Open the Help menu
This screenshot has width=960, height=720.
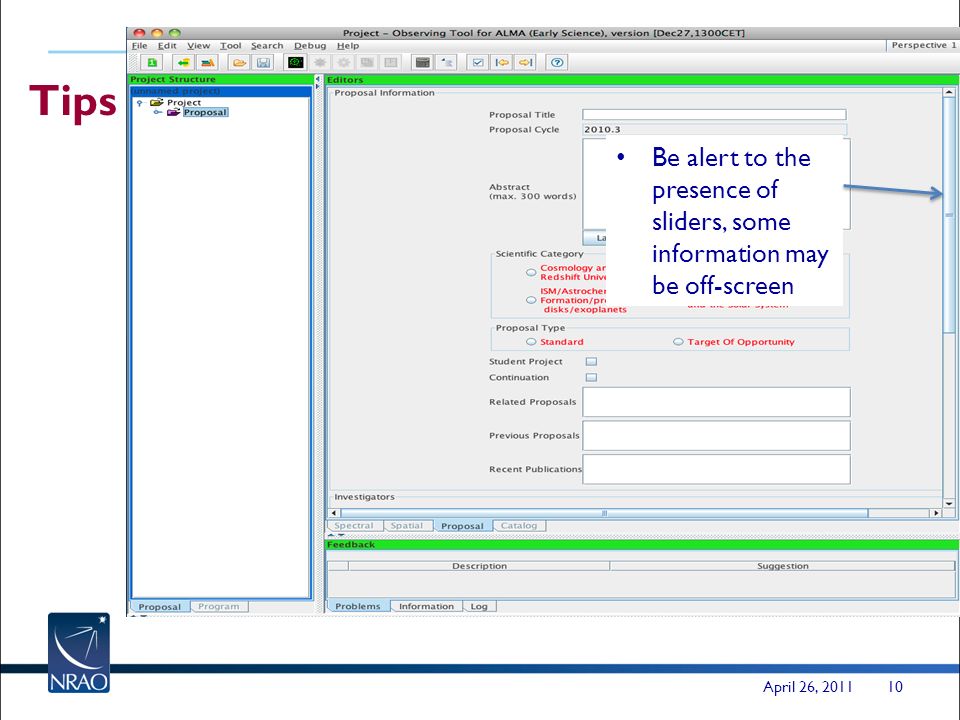(348, 46)
